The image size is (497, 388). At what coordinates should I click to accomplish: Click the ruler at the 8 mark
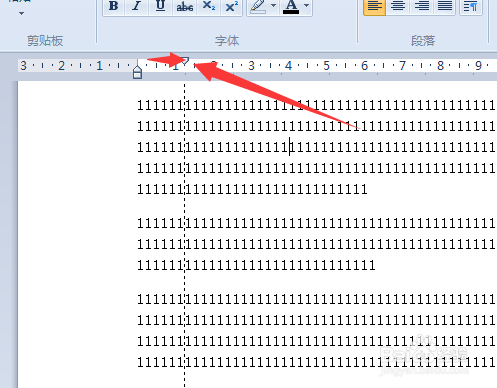(x=440, y=66)
